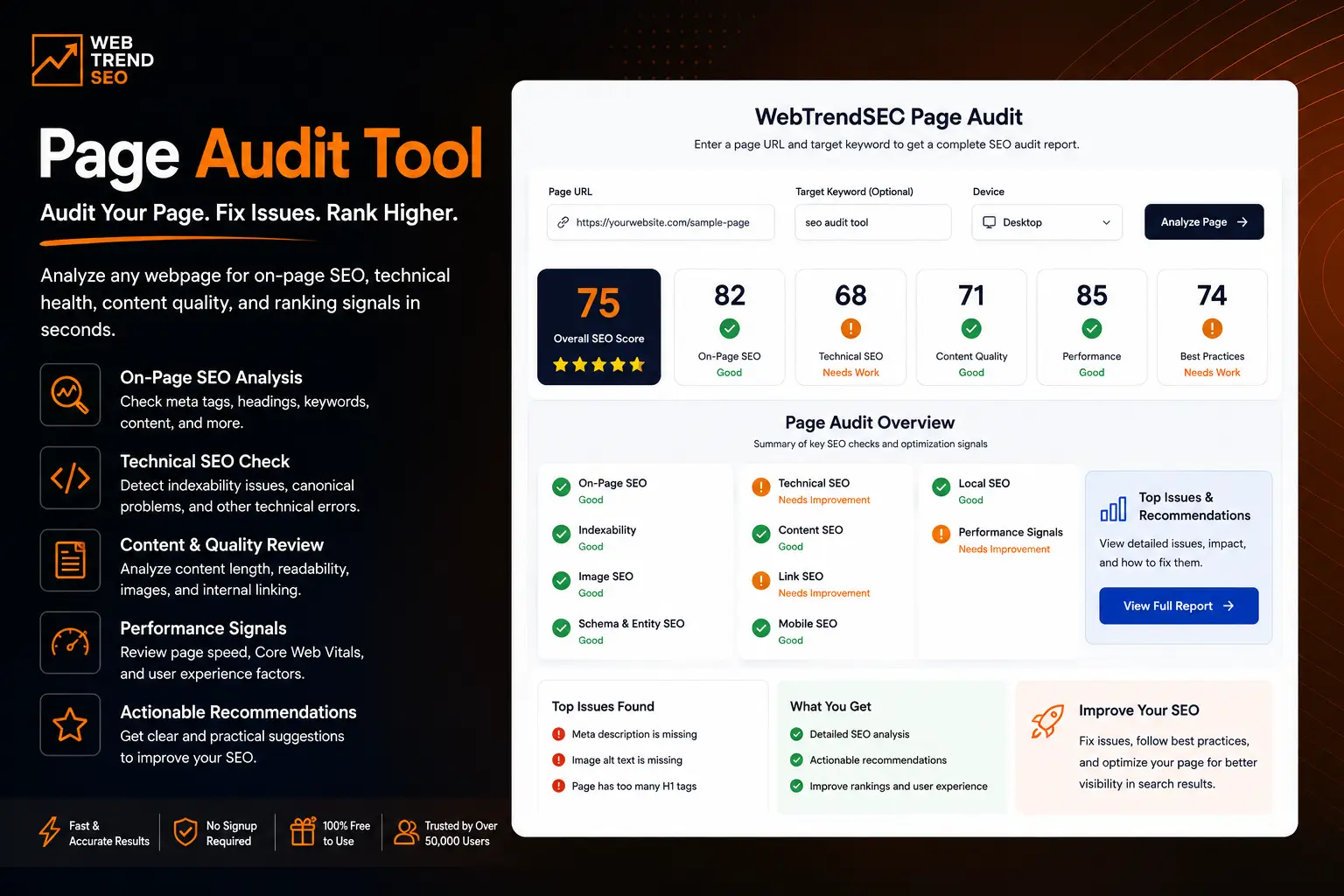Click the warning icon beside Link SEO
This screenshot has width=1344, height=896.
click(761, 580)
